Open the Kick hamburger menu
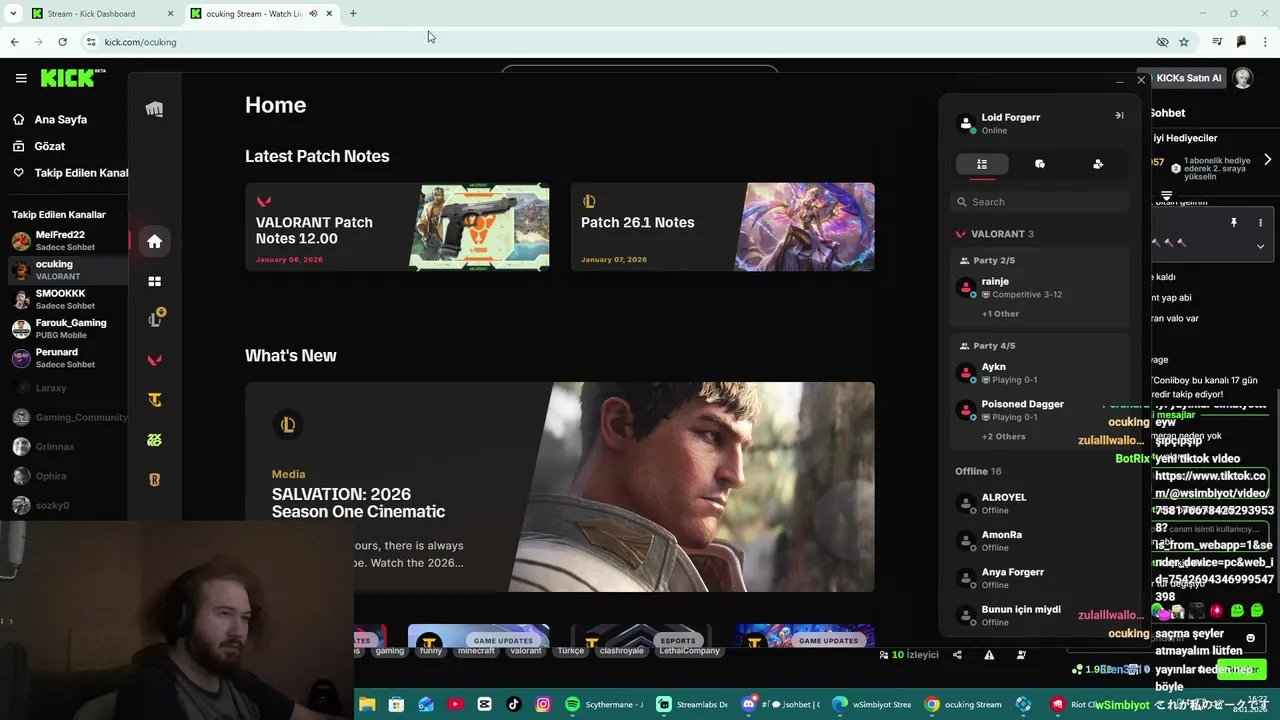1280x720 pixels. [21, 78]
